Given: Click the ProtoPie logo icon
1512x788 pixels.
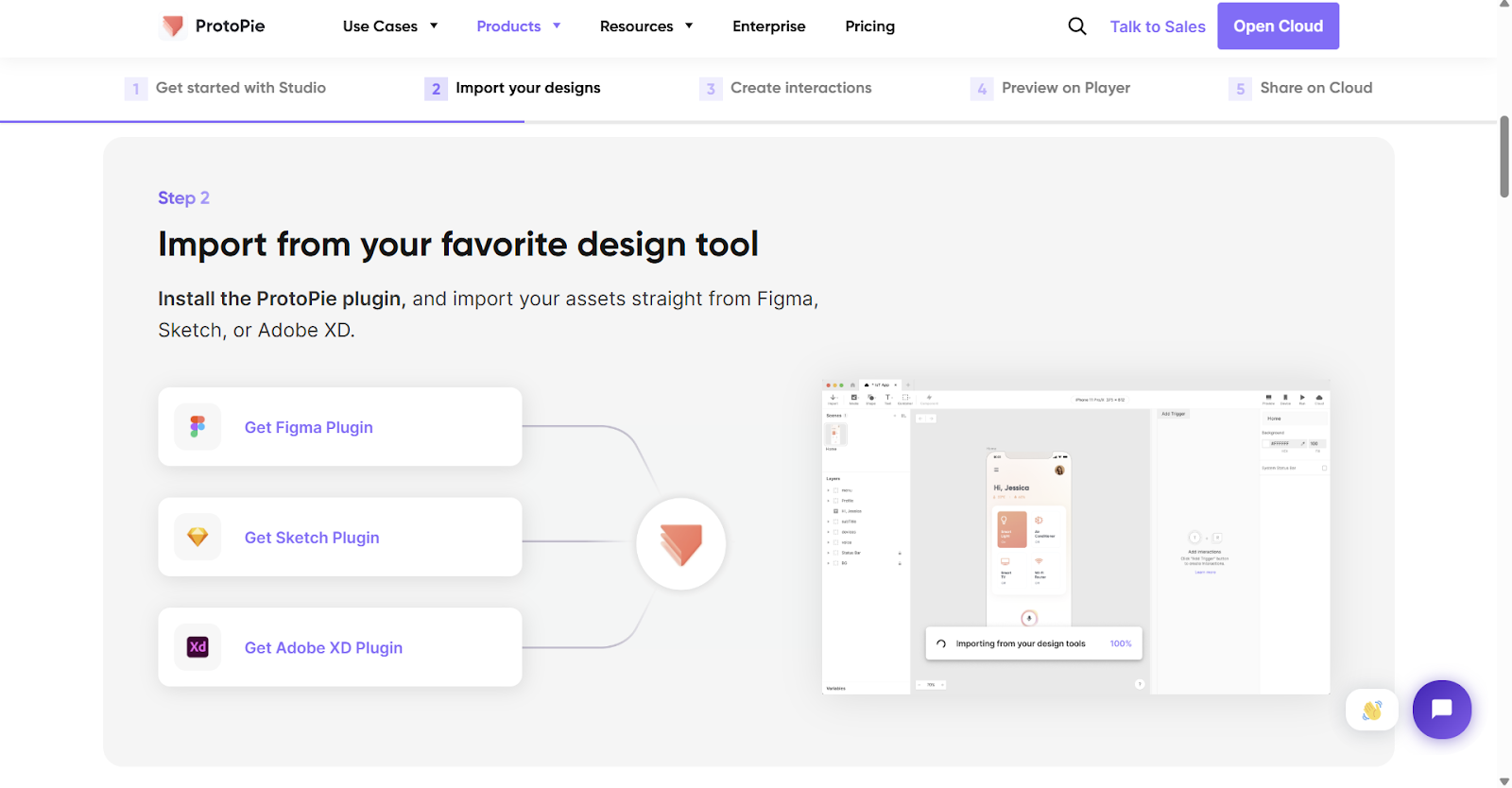Looking at the screenshot, I should pos(173,26).
